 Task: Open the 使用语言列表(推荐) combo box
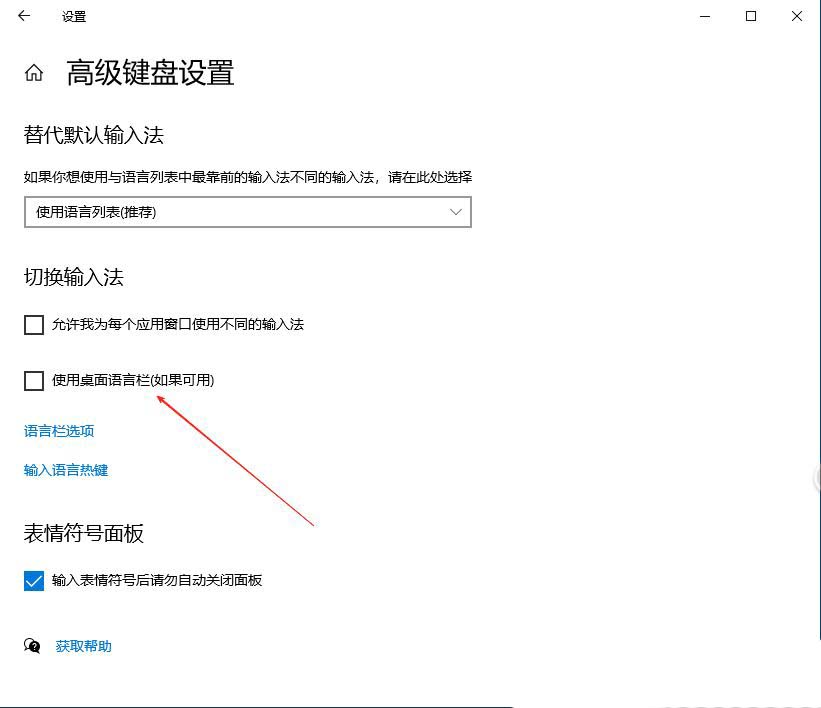(x=247, y=212)
